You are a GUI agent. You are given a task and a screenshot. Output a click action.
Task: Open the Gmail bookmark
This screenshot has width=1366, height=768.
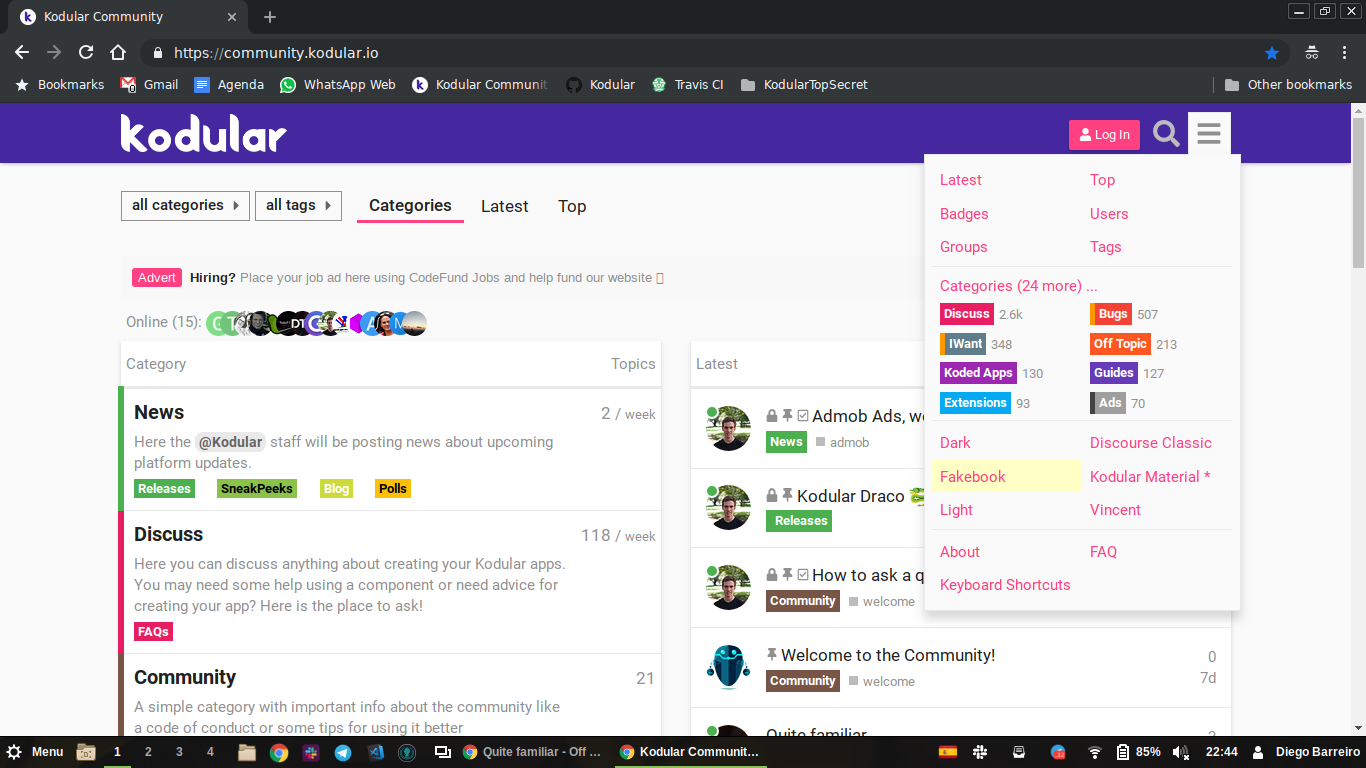149,85
